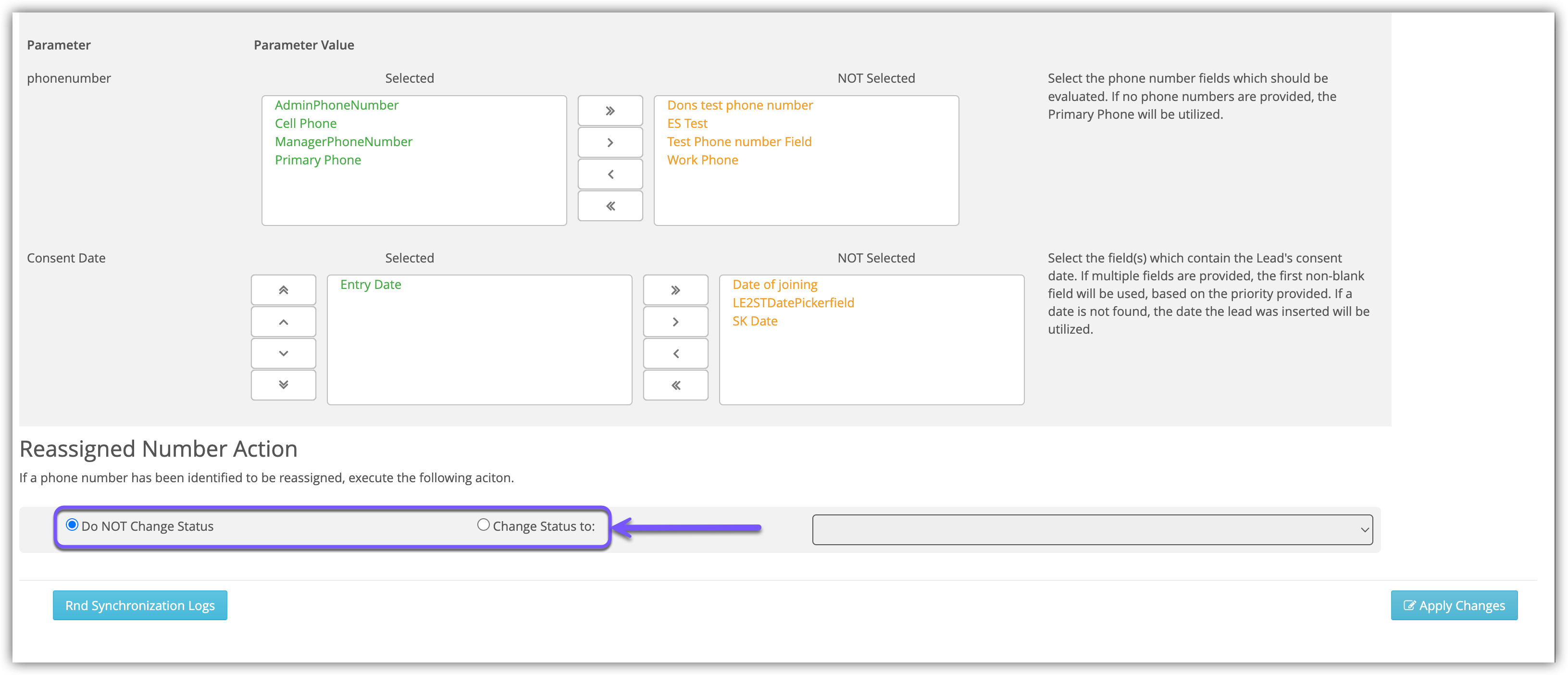Move one phonenumber field to NOT Selected
Viewport: 1568px width, 675px height.
tap(610, 142)
